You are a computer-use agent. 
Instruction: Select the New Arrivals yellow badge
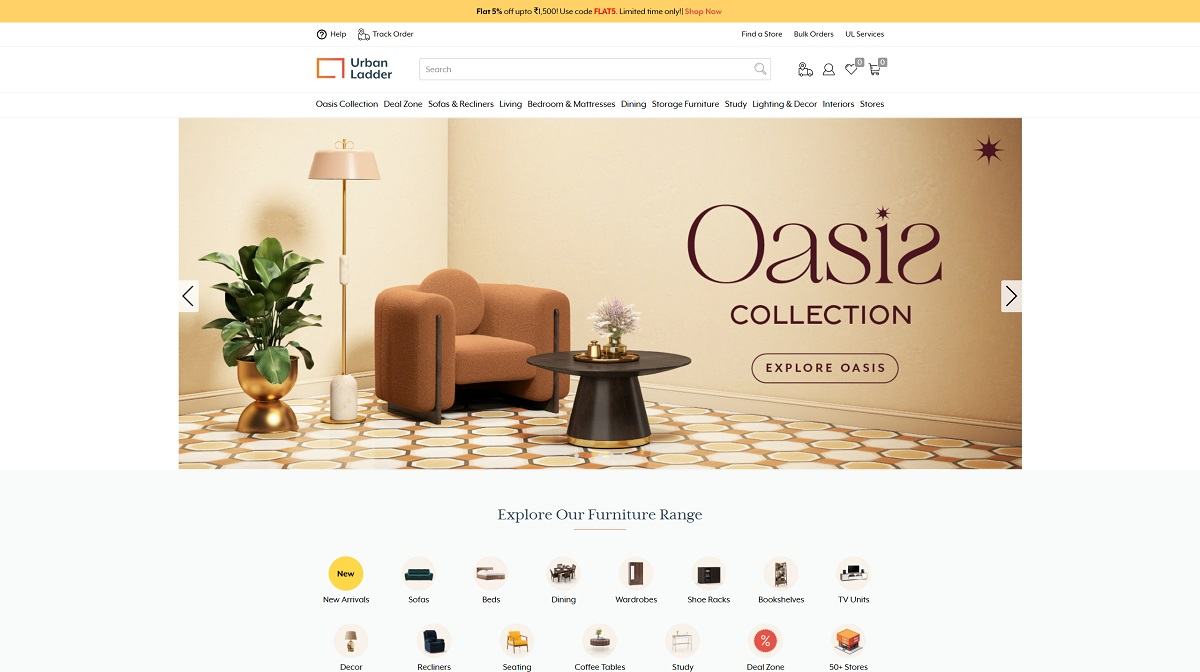pos(346,574)
